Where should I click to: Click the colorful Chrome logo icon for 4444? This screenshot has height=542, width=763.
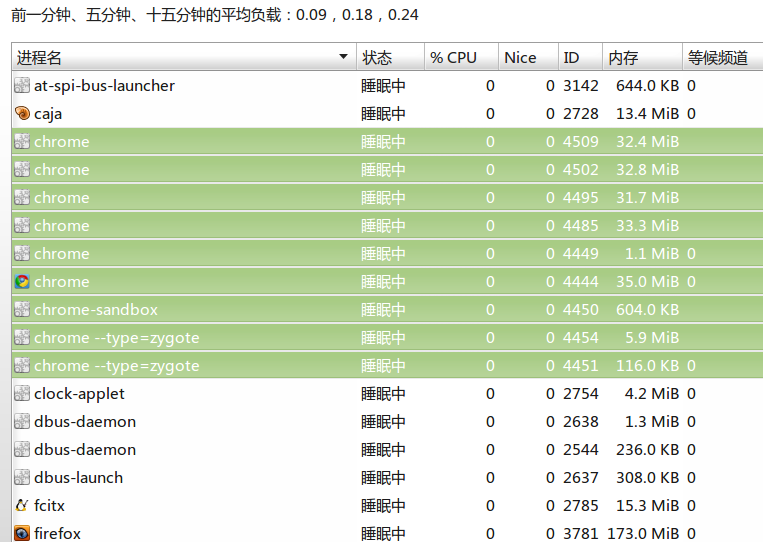(22, 281)
